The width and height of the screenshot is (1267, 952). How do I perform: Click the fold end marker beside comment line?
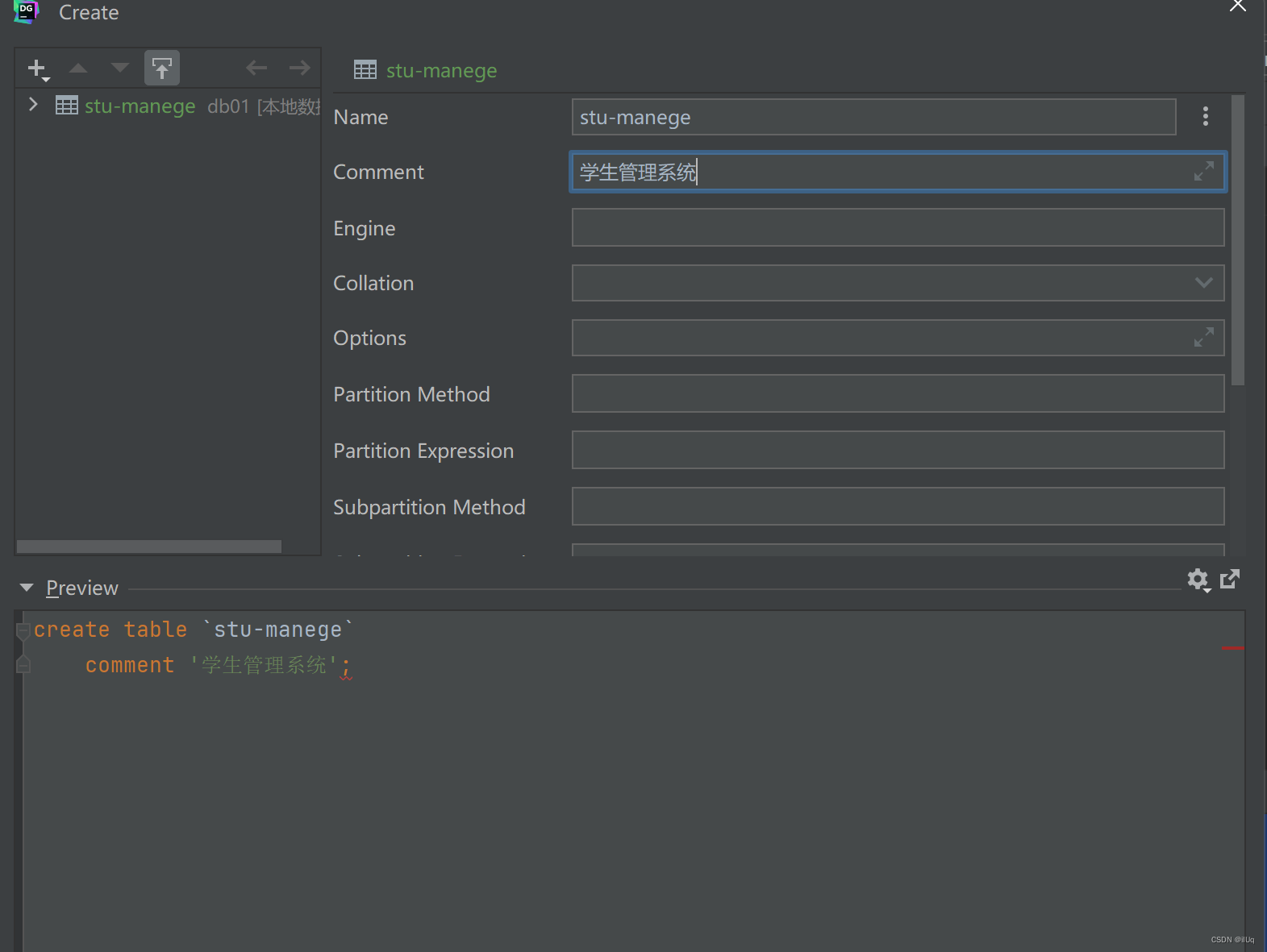[23, 663]
